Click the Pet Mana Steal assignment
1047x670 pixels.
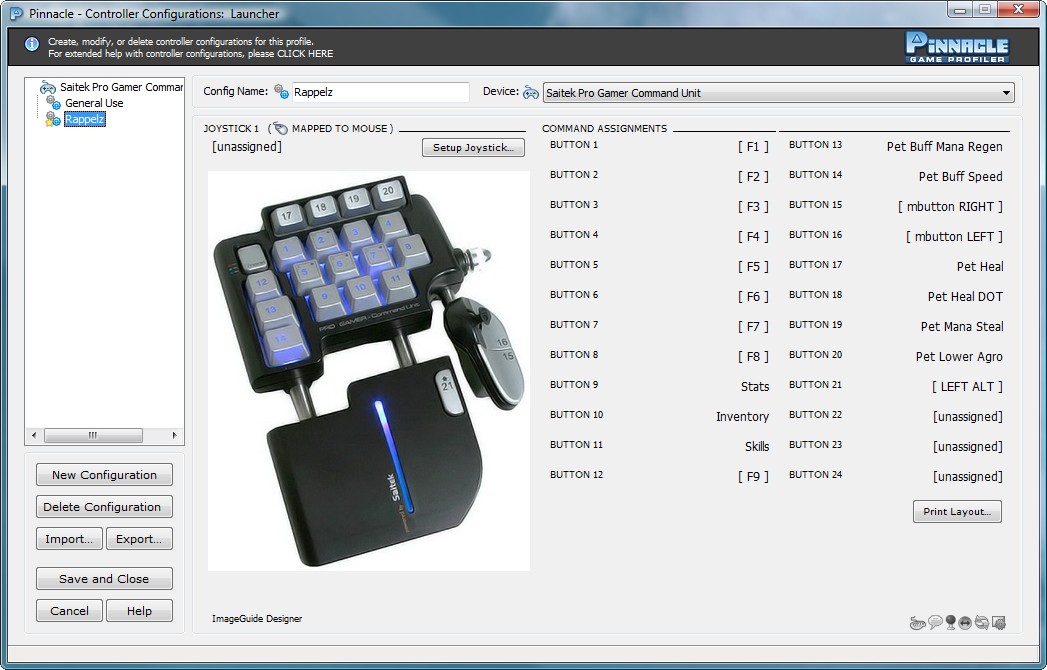[x=962, y=327]
